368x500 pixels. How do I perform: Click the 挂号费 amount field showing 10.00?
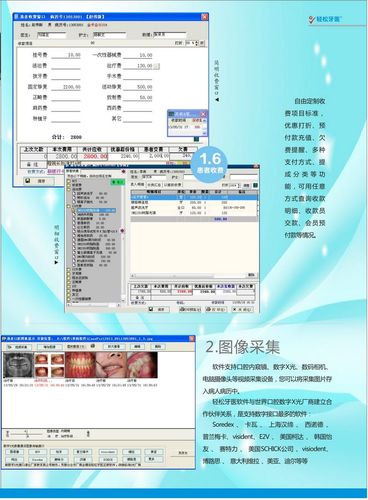66,55
